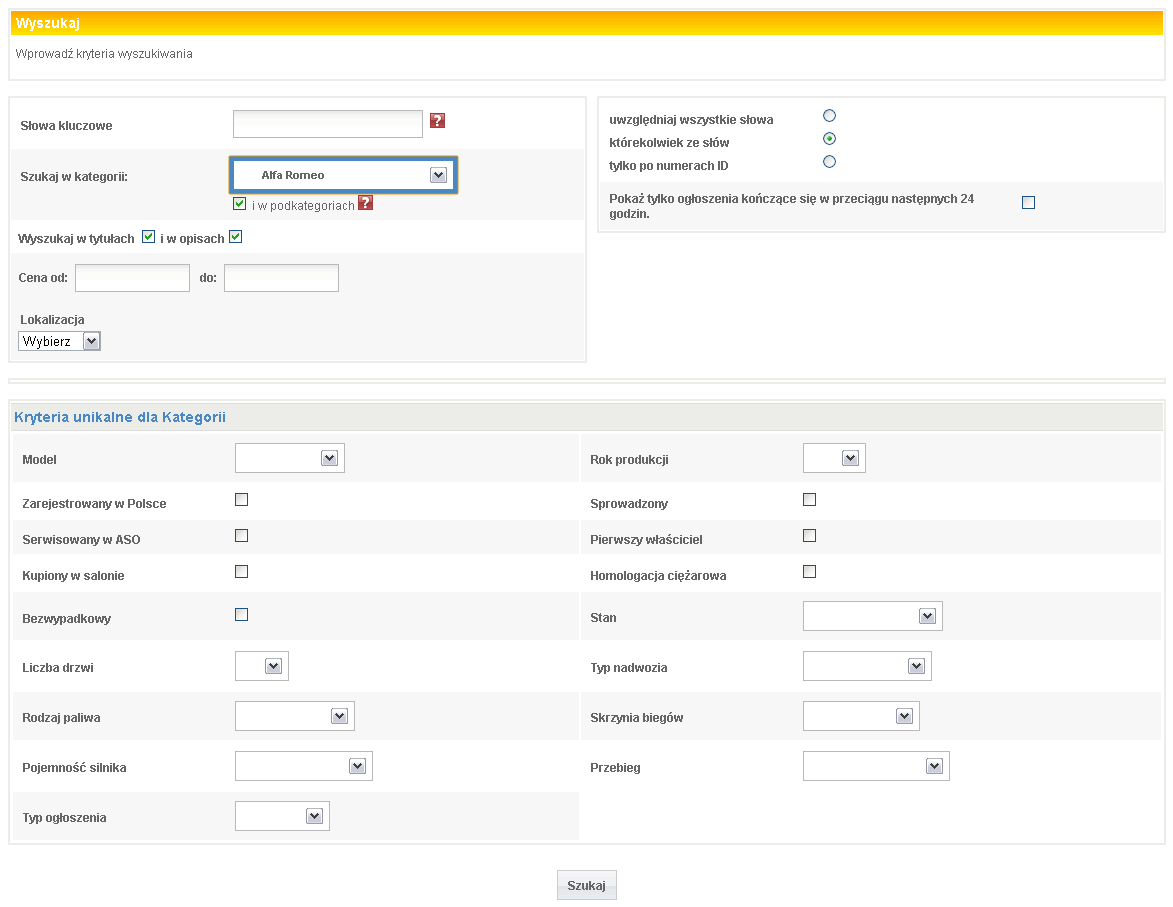Open the 'Szukaj w kategorii' Alfa Romeo dropdown
1173x907 pixels.
pyautogui.click(x=343, y=175)
